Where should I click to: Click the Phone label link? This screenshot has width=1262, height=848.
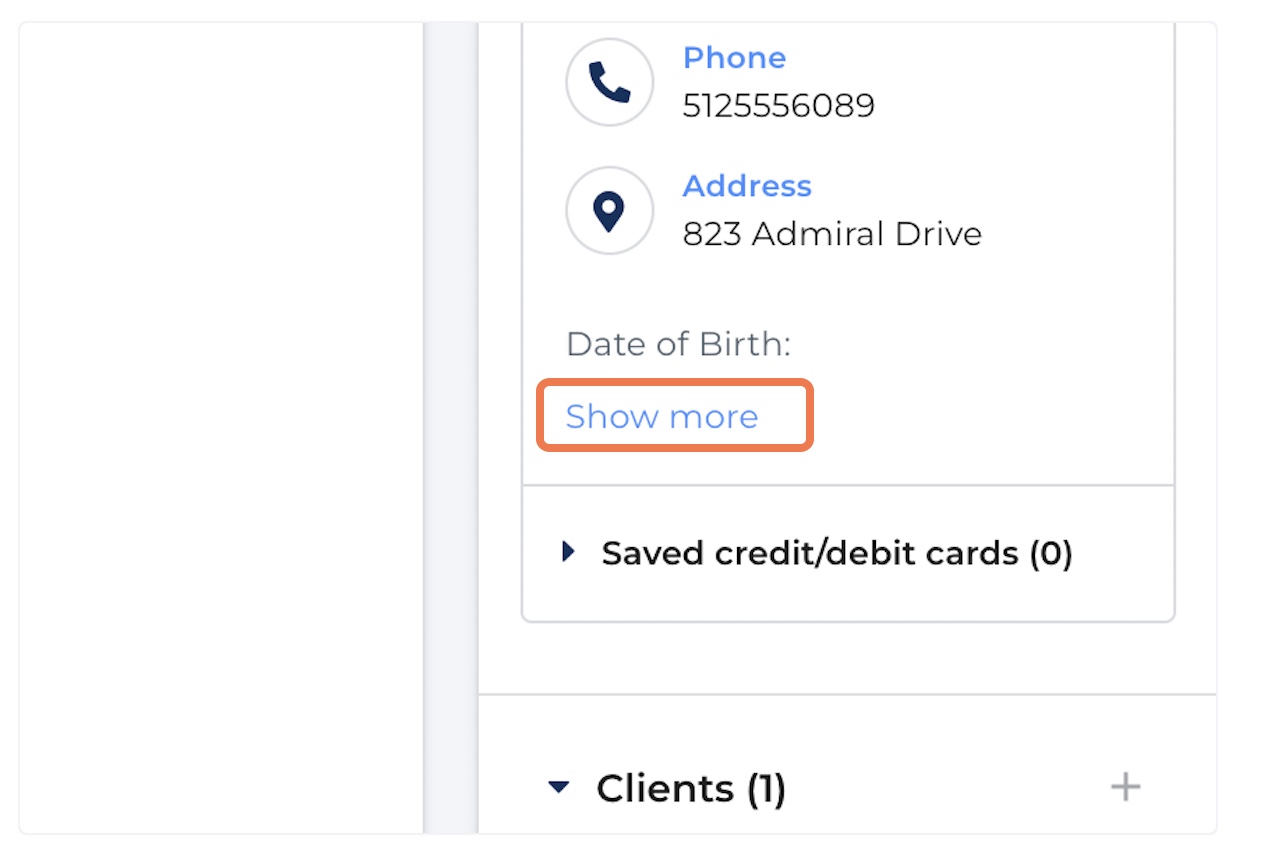[734, 57]
